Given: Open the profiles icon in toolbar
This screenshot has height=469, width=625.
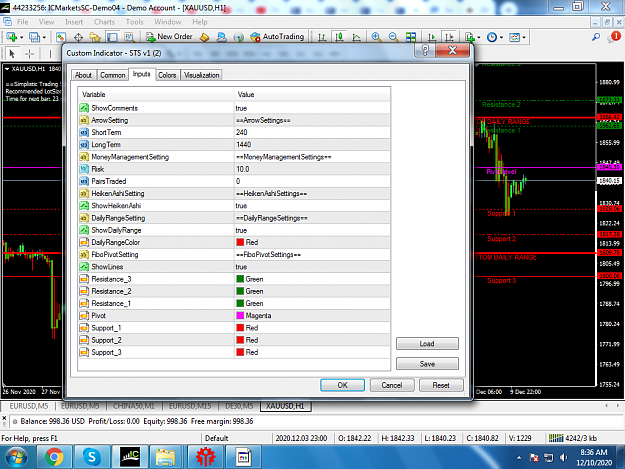Looking at the screenshot, I should [35, 37].
